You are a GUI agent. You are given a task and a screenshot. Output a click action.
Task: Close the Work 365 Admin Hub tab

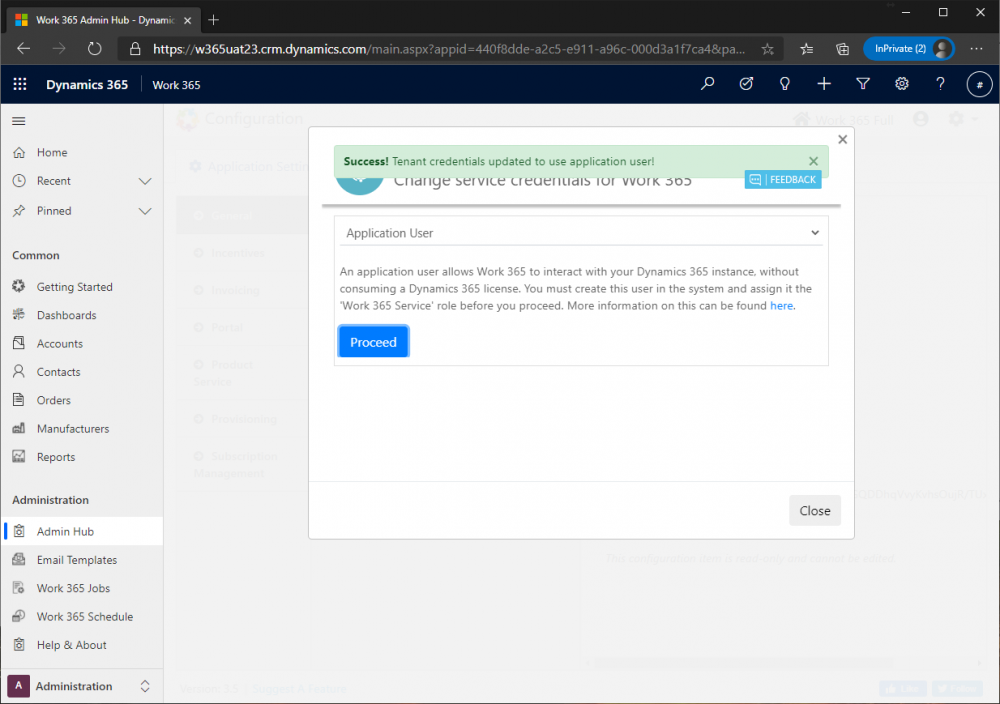[x=188, y=20]
